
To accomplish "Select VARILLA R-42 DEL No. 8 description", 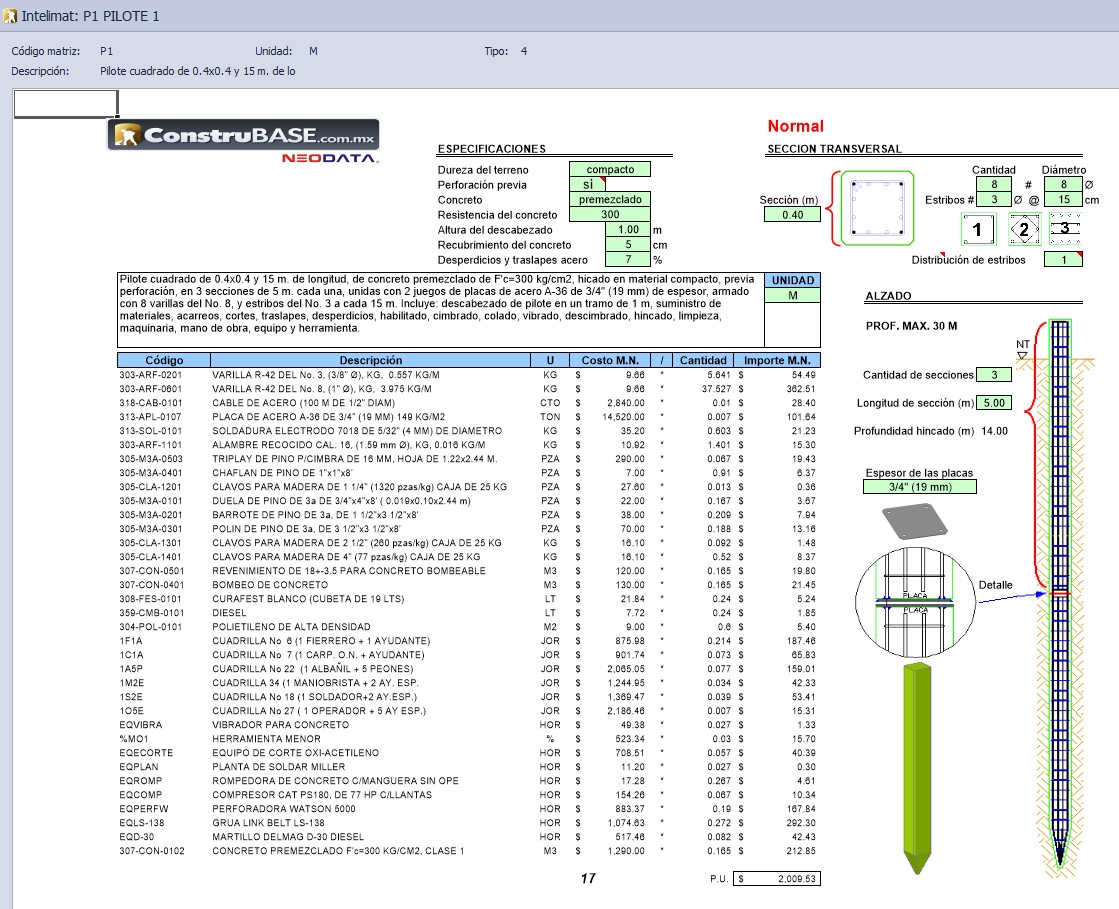I will [x=321, y=389].
